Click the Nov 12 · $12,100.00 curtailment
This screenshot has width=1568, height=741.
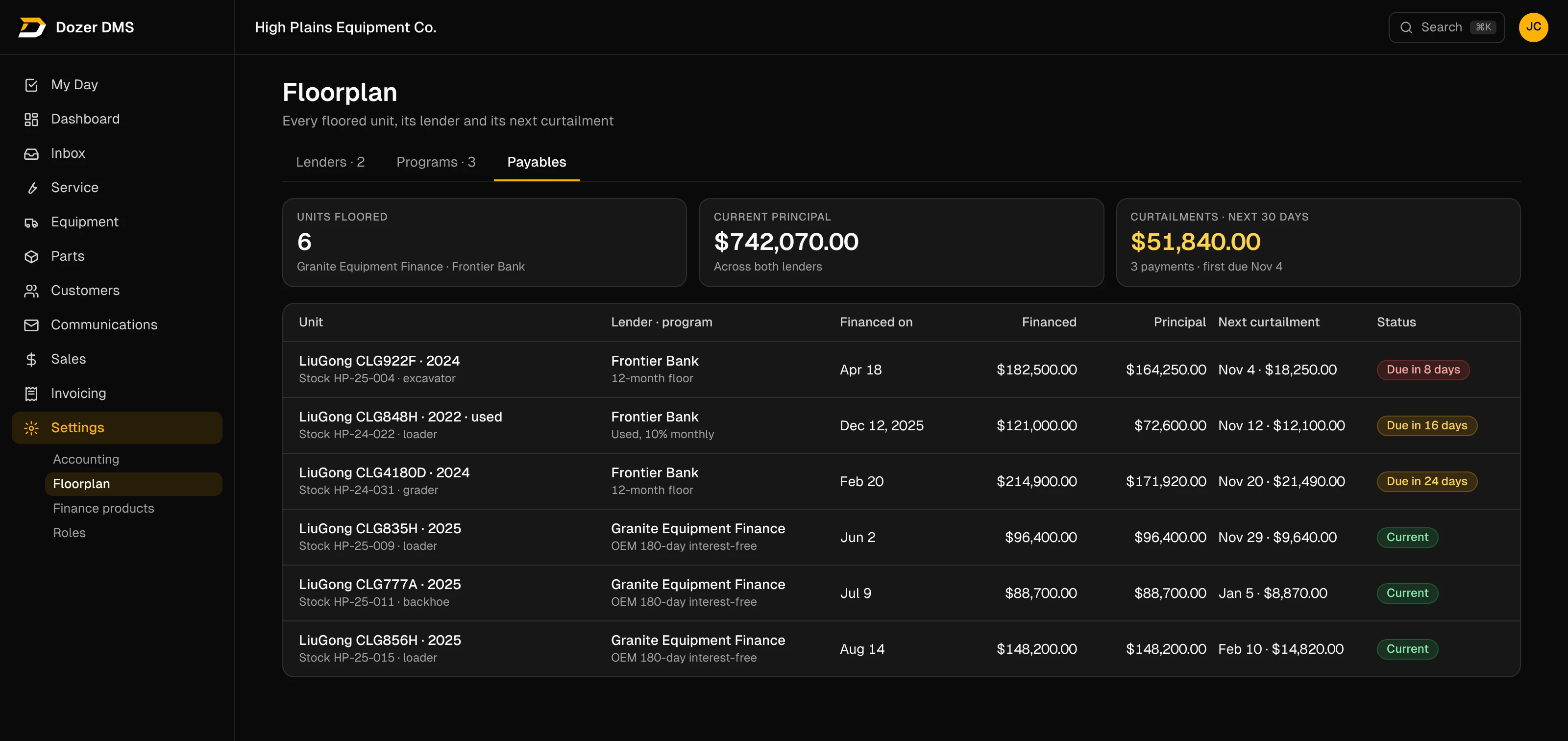(1281, 425)
